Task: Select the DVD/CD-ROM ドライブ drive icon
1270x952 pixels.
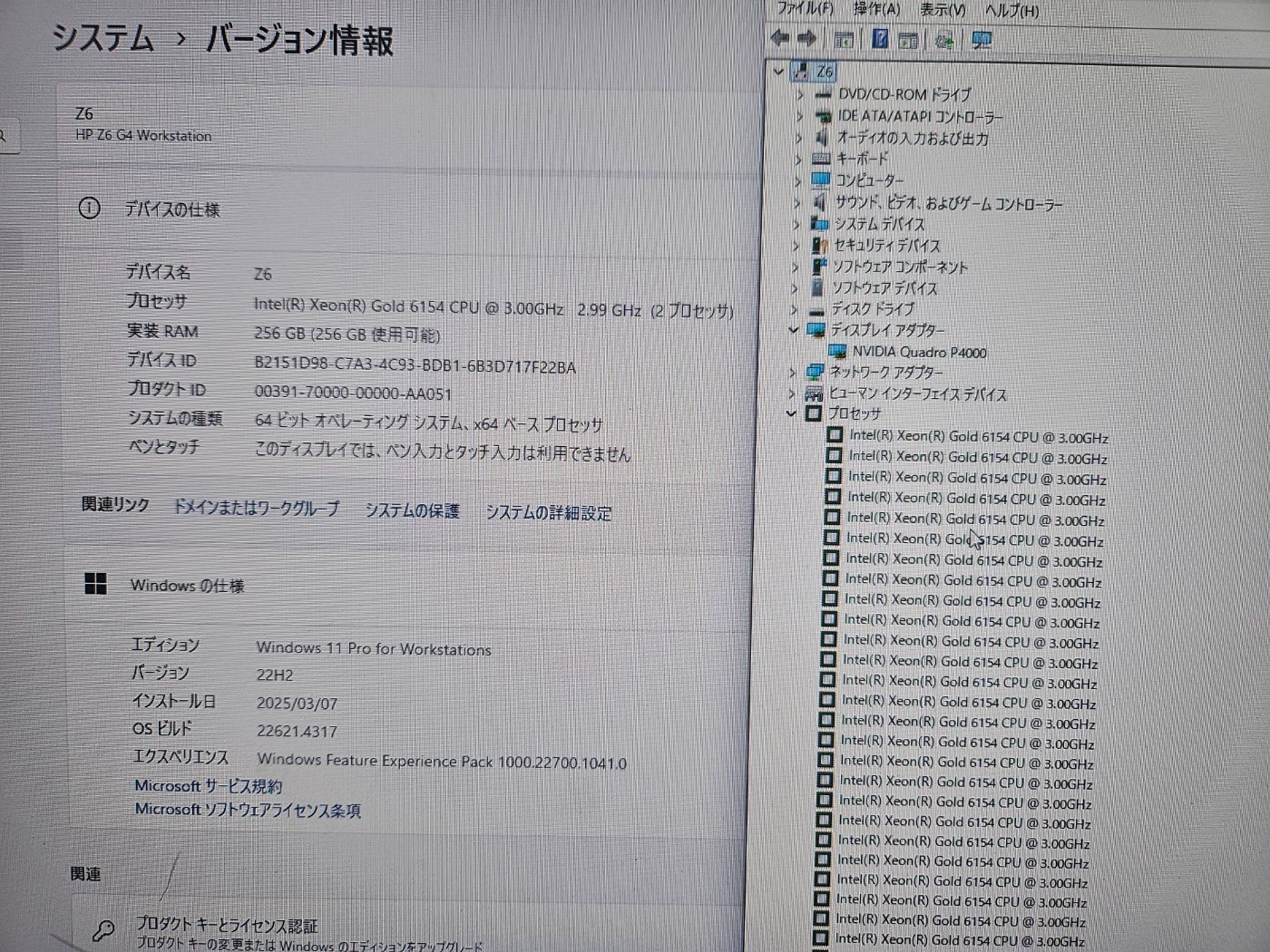Action: click(824, 94)
